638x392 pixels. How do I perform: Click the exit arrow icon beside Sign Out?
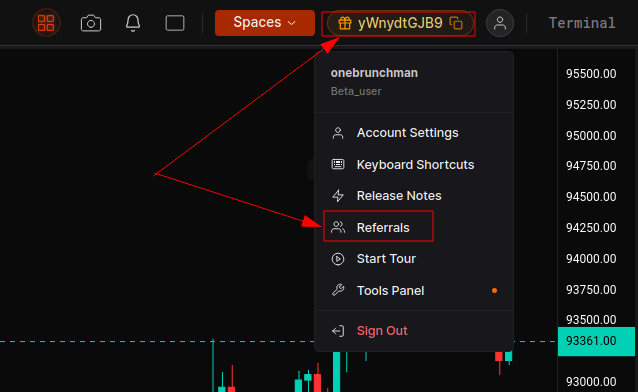point(338,331)
